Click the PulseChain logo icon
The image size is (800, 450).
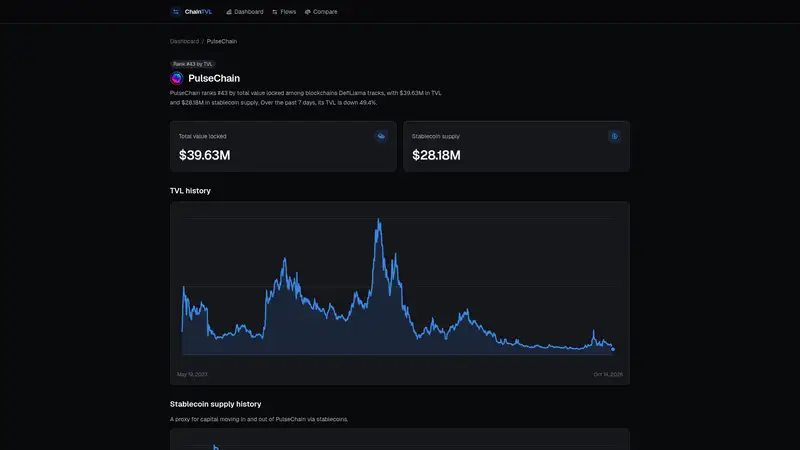coord(177,78)
